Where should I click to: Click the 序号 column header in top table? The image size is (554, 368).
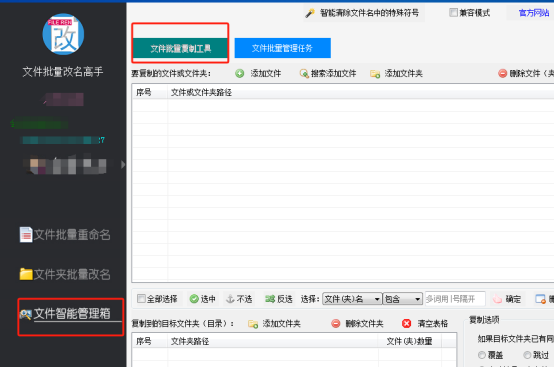pos(143,93)
